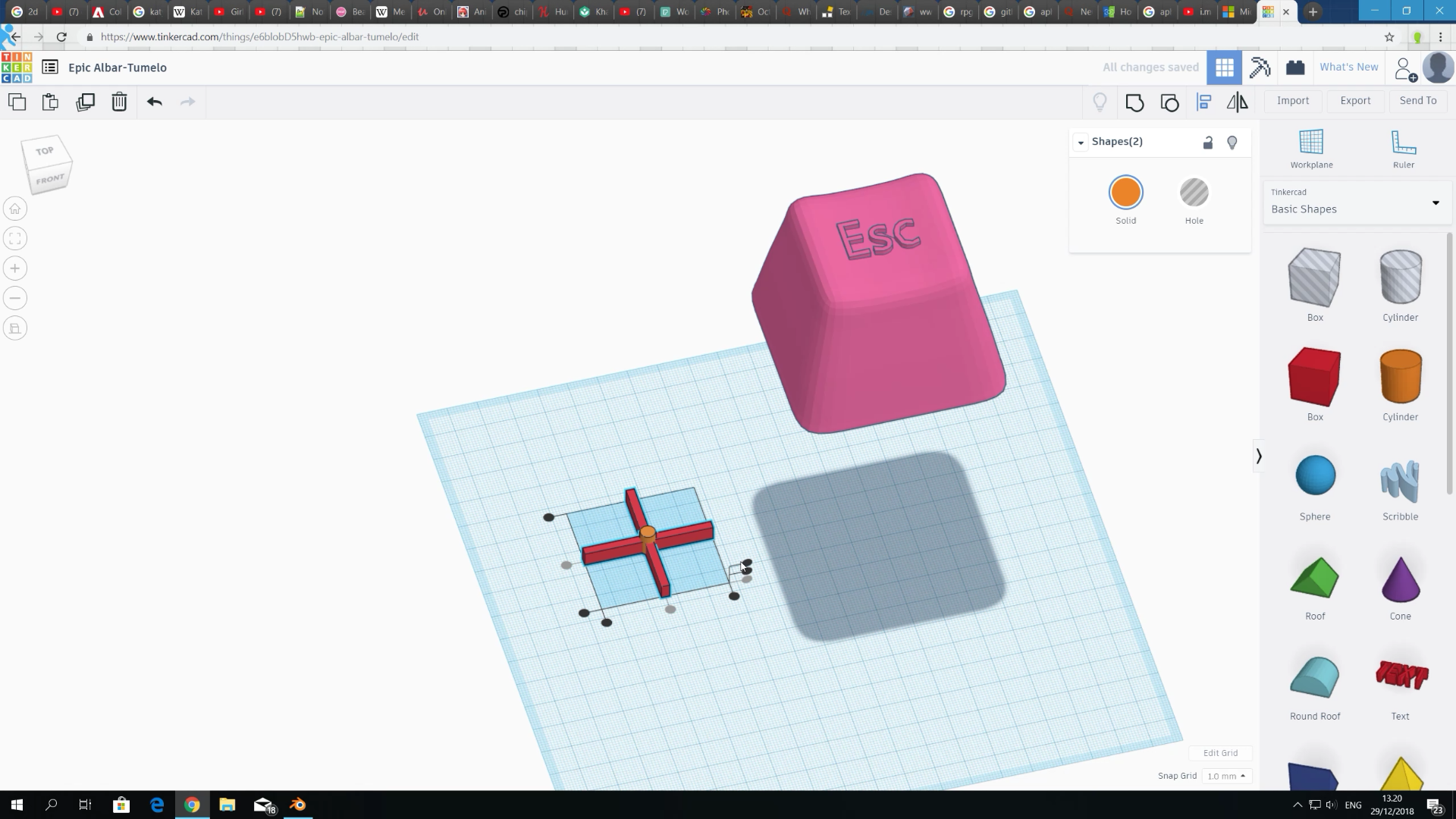The width and height of the screenshot is (1456, 819).
Task: Select the Workplane tool
Action: 1311,149
